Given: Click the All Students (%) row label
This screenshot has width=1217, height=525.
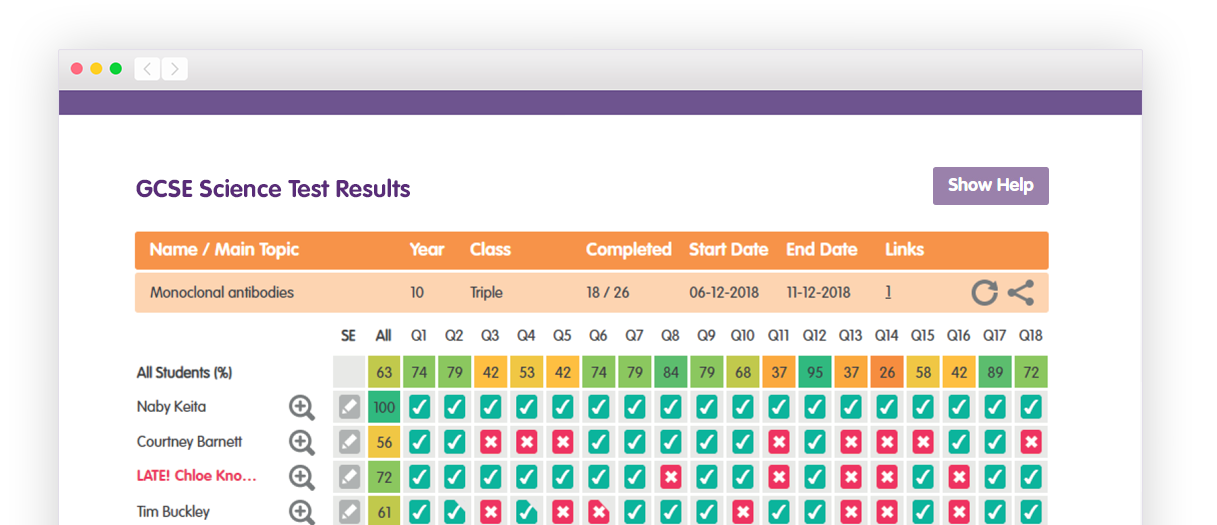Looking at the screenshot, I should 184,373.
